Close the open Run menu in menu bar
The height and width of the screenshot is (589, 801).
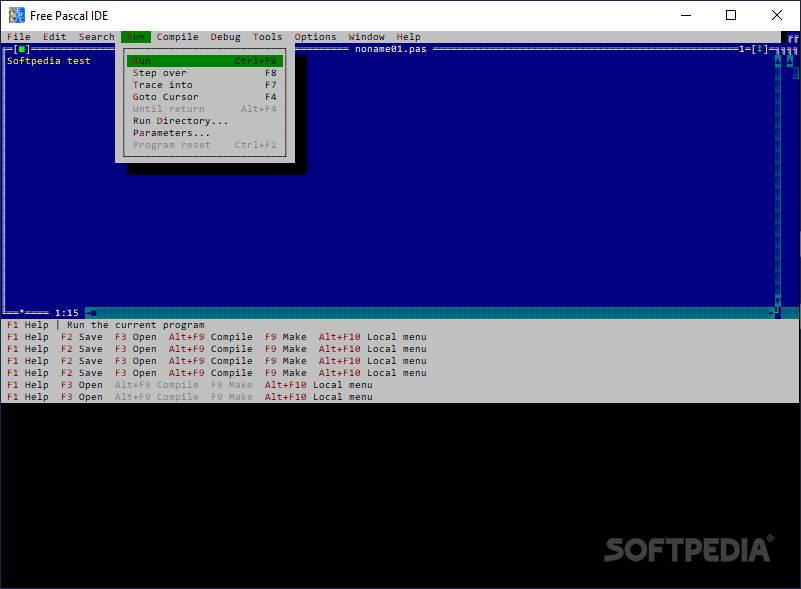(x=136, y=37)
